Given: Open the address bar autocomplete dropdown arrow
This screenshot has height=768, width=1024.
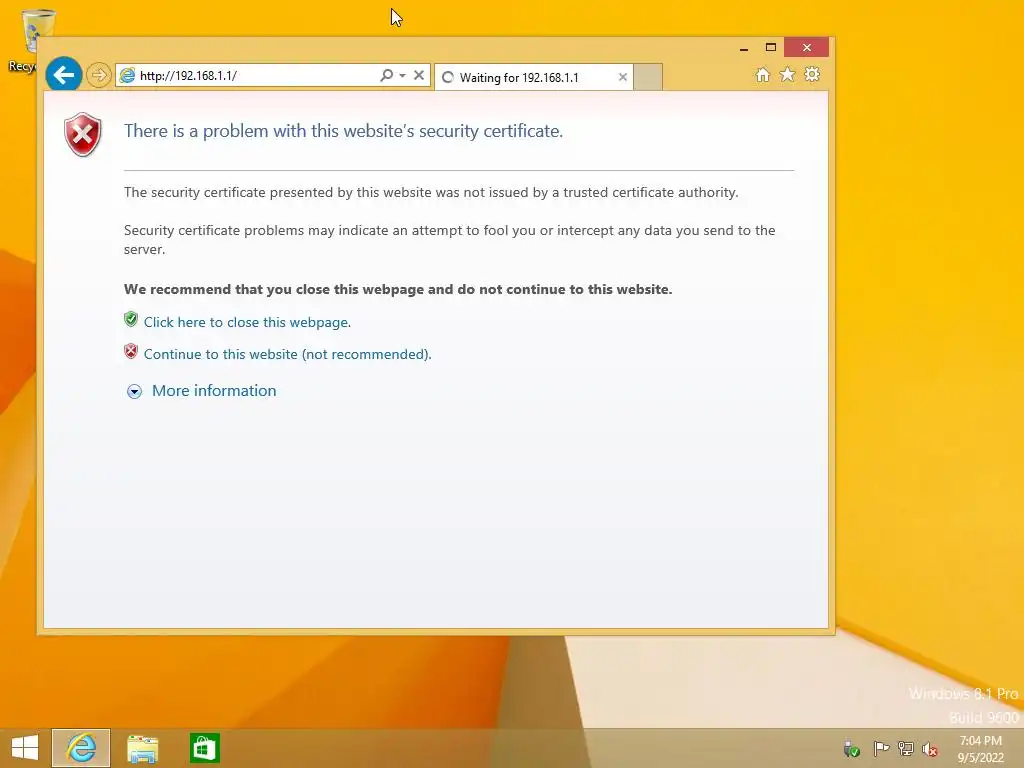Looking at the screenshot, I should click(x=402, y=76).
